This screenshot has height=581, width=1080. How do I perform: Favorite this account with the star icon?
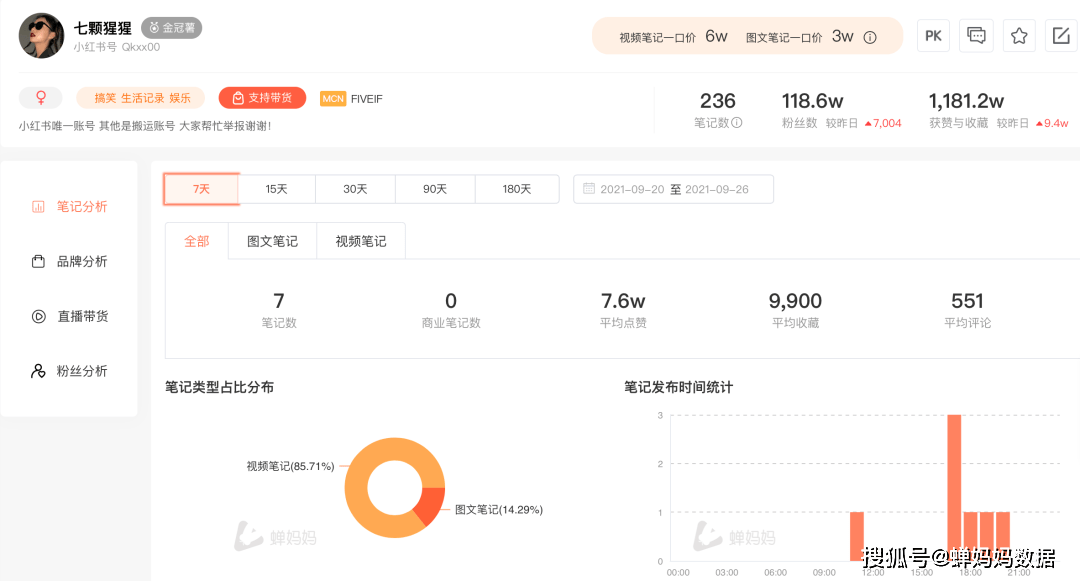pyautogui.click(x=1019, y=36)
